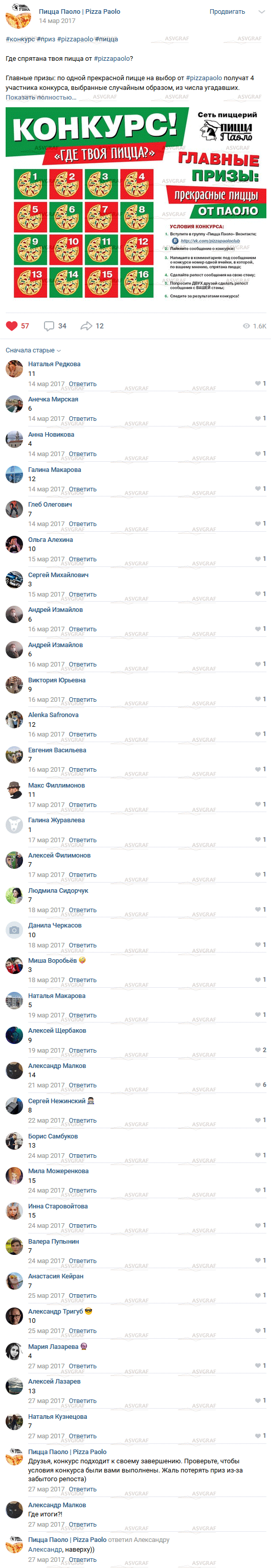
Task: Reply to Ольга Алехина's comment
Action: tap(82, 559)
